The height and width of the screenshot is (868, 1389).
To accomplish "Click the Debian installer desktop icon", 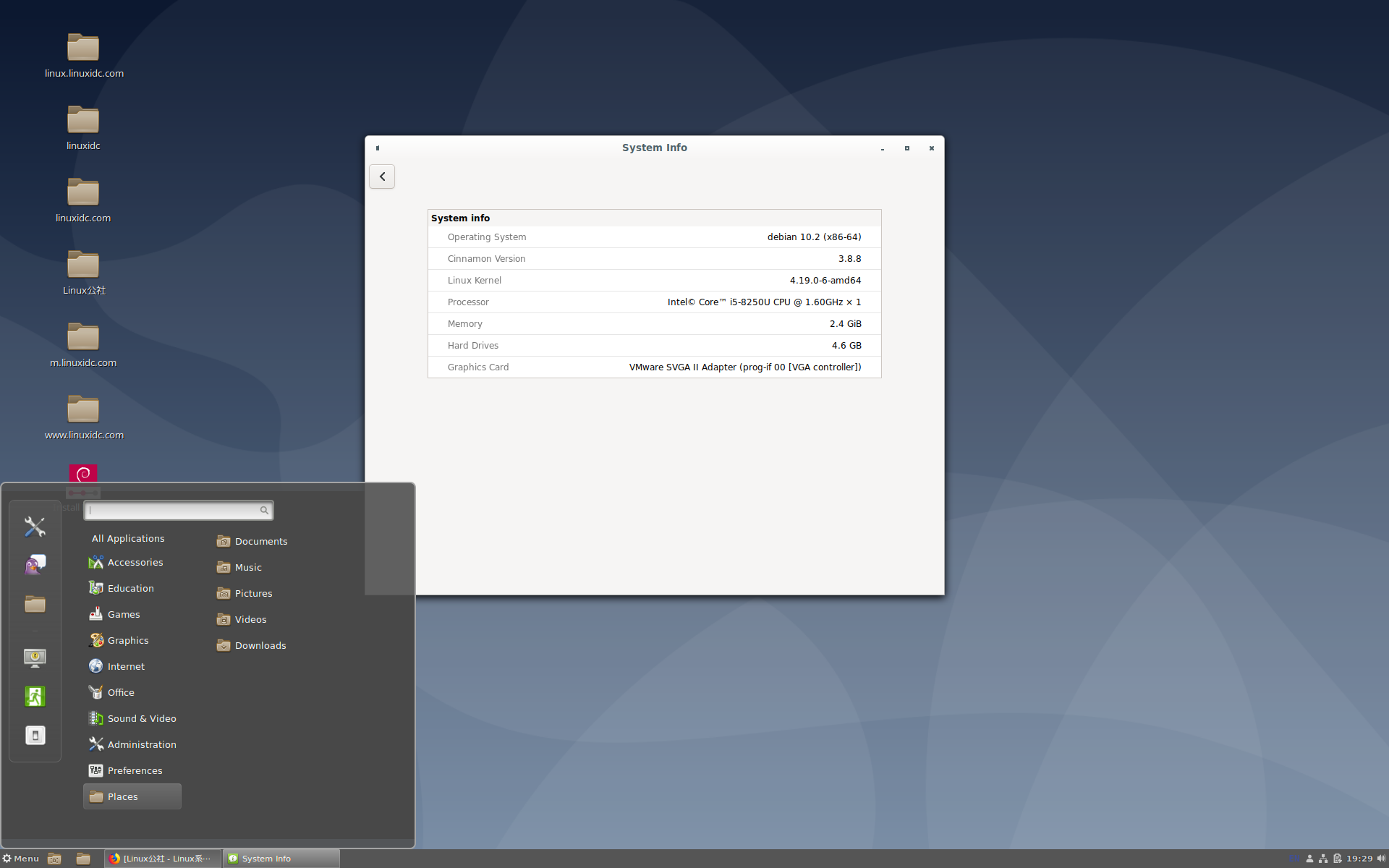I will tap(83, 473).
